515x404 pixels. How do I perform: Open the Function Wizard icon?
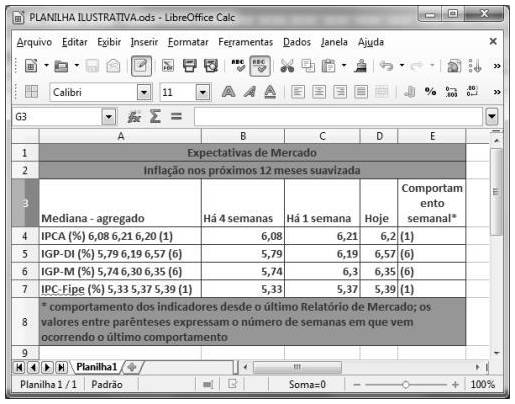134,117
